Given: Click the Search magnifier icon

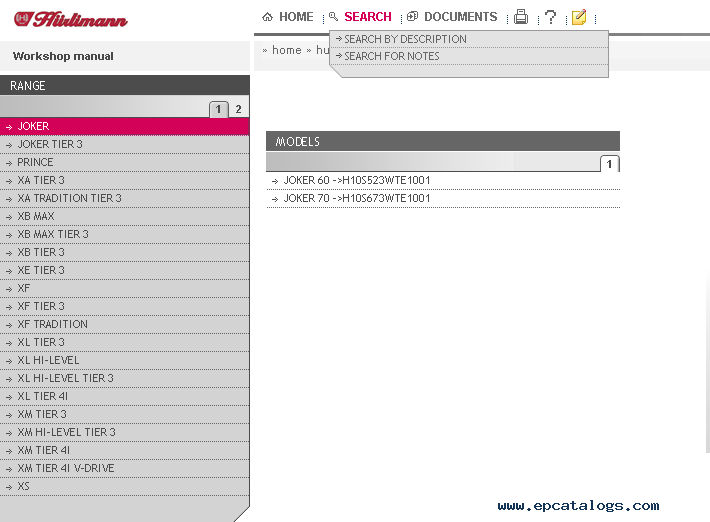Looking at the screenshot, I should click(x=334, y=17).
